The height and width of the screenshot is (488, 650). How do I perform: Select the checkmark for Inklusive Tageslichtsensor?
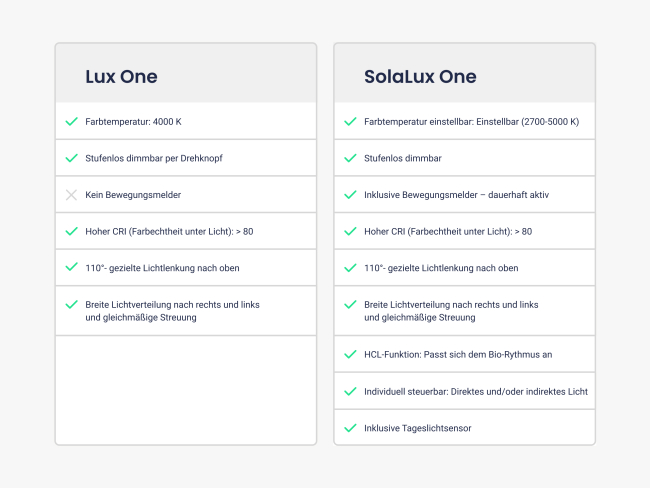pyautogui.click(x=350, y=428)
